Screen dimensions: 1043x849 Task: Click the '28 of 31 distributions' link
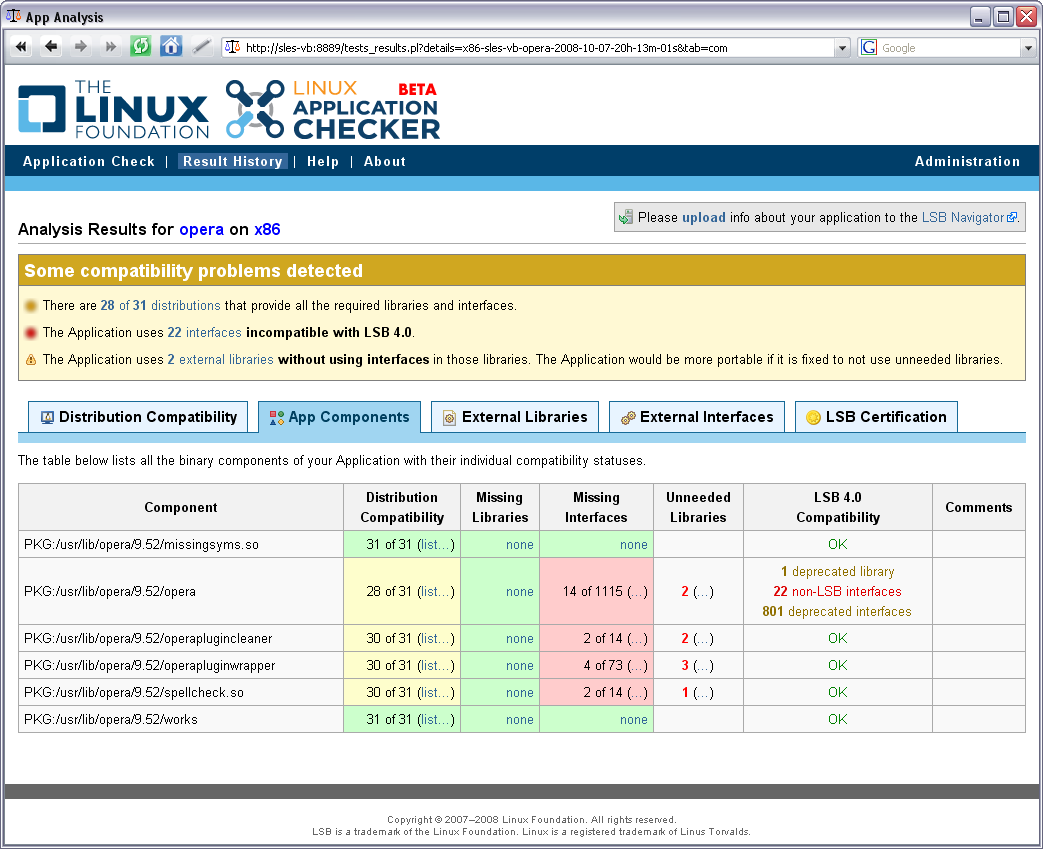(x=160, y=305)
